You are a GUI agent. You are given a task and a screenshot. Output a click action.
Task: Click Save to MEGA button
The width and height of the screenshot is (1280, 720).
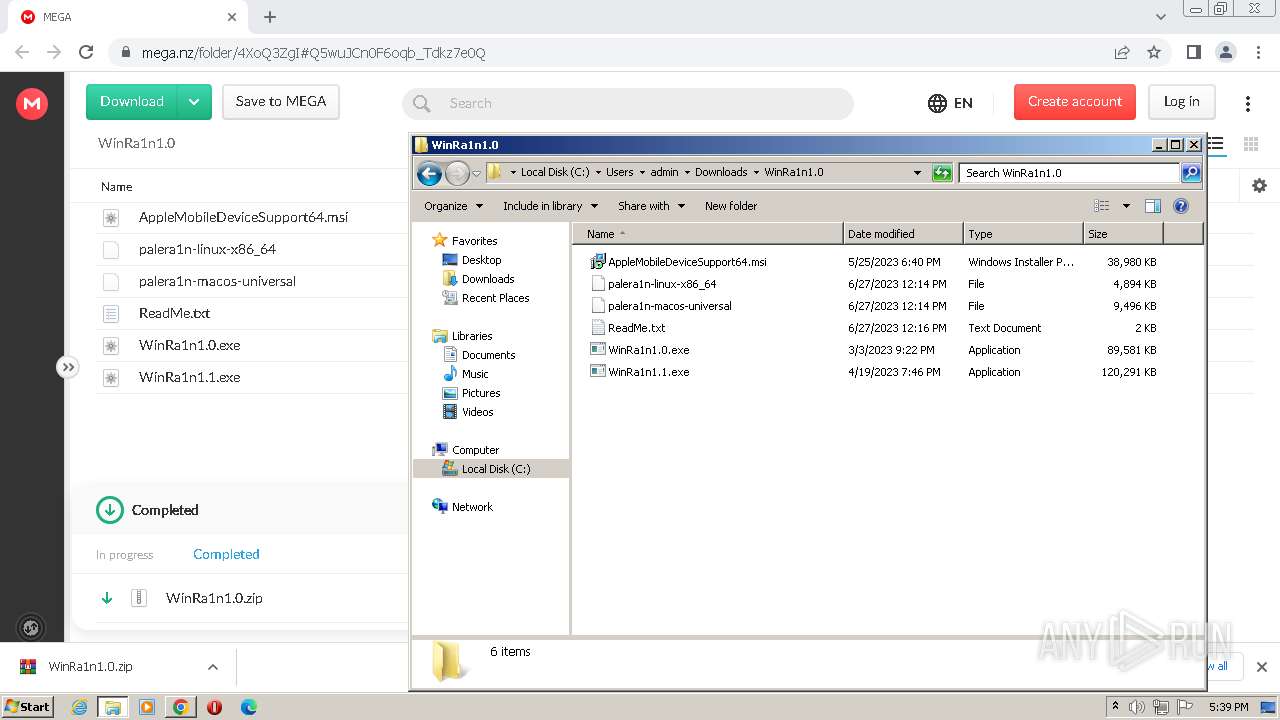pos(281,102)
